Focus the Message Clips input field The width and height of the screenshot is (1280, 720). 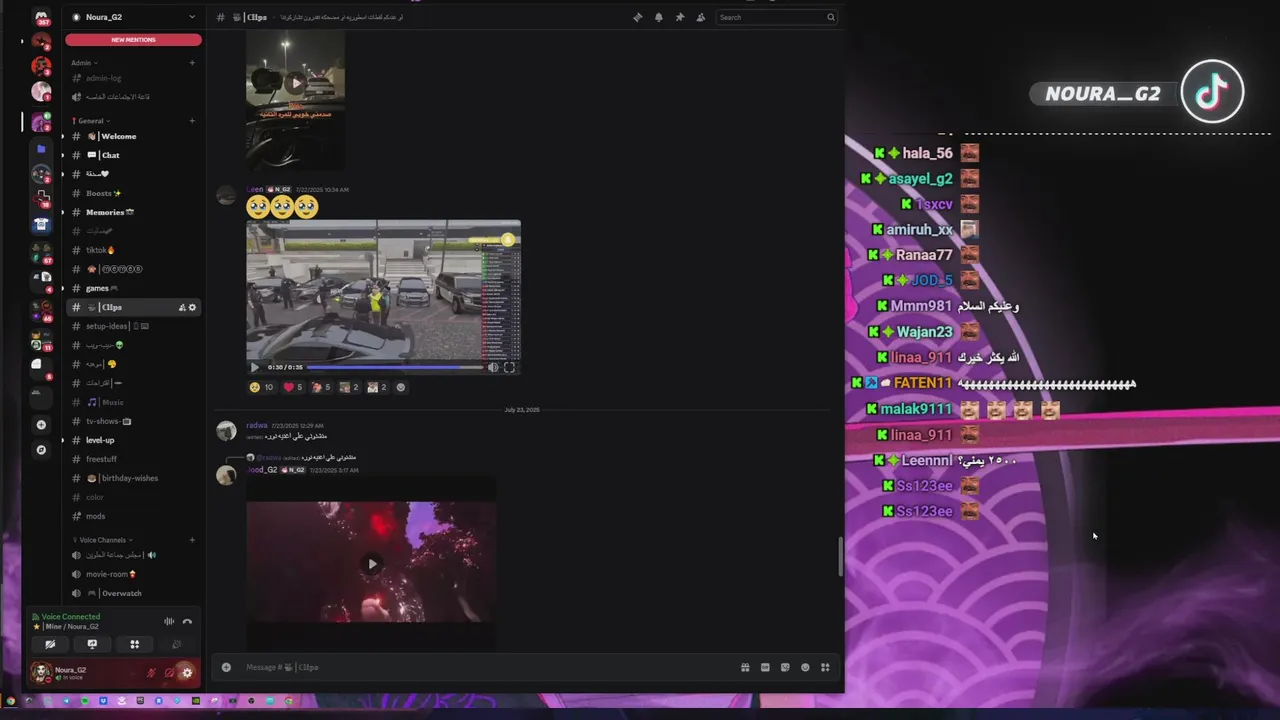485,667
